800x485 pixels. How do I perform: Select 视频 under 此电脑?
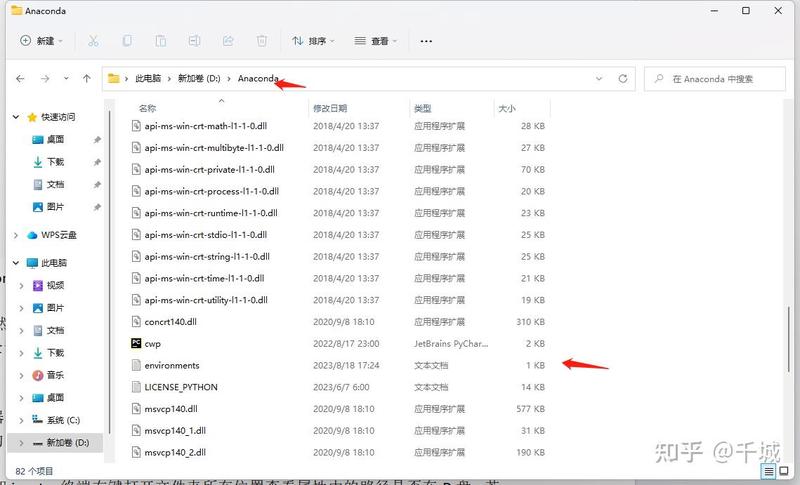[55, 285]
